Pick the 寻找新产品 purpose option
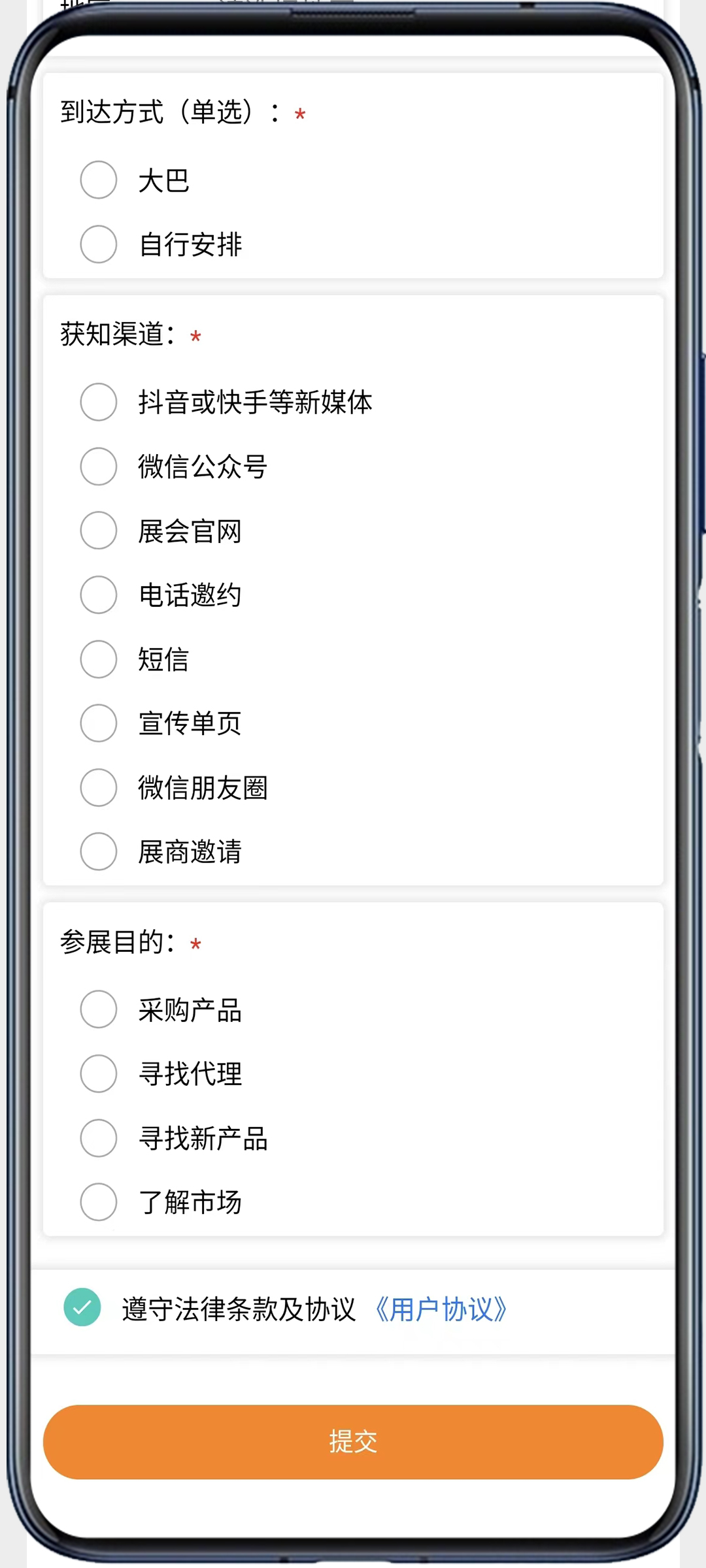 point(99,1138)
